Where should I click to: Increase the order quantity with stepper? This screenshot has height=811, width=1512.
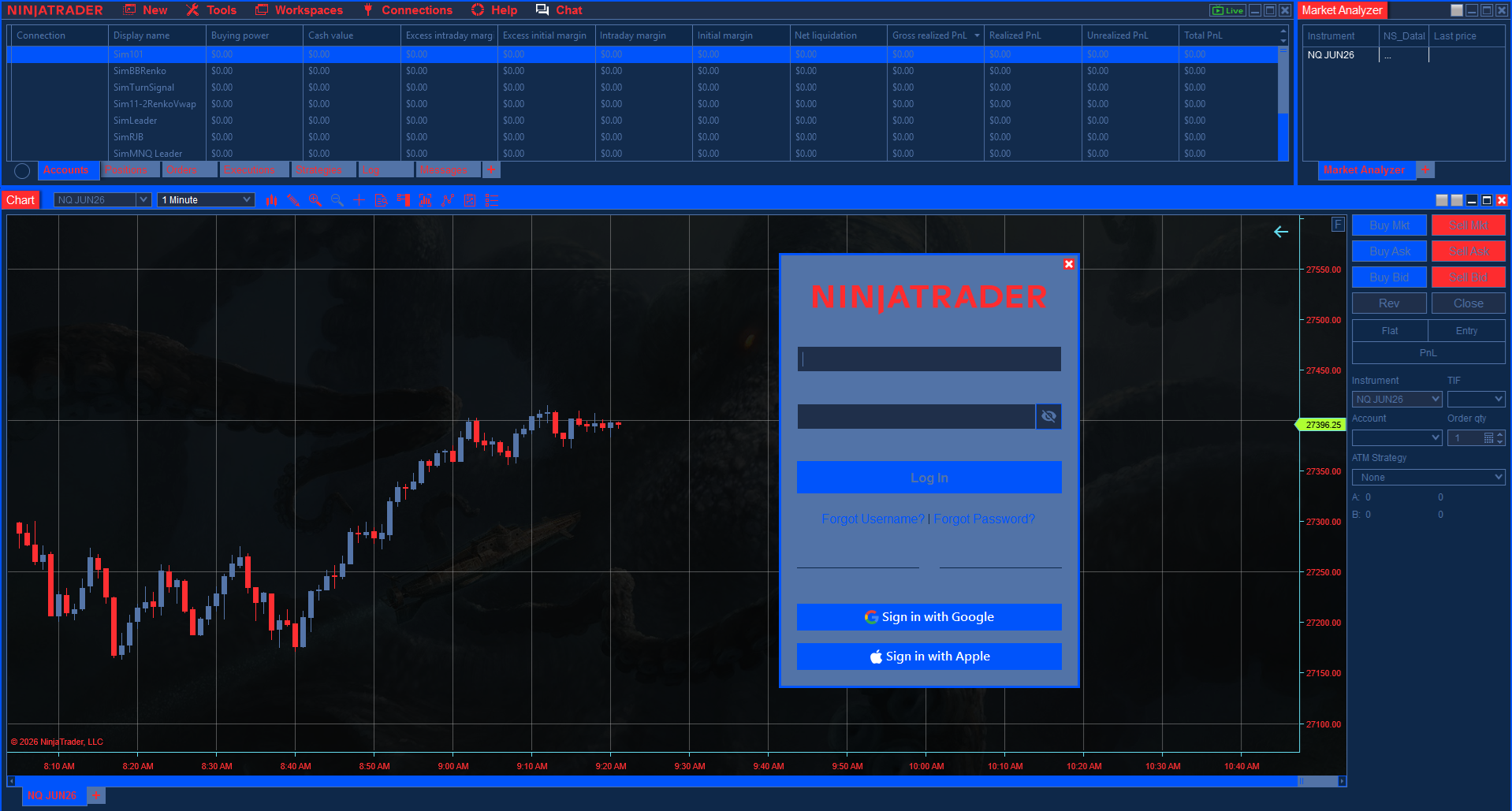click(1500, 434)
